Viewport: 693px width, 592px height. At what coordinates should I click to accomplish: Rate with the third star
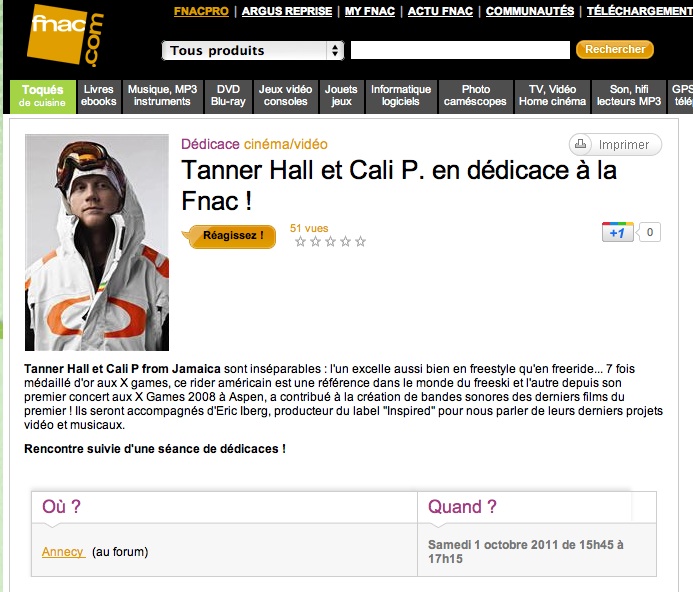click(x=331, y=241)
